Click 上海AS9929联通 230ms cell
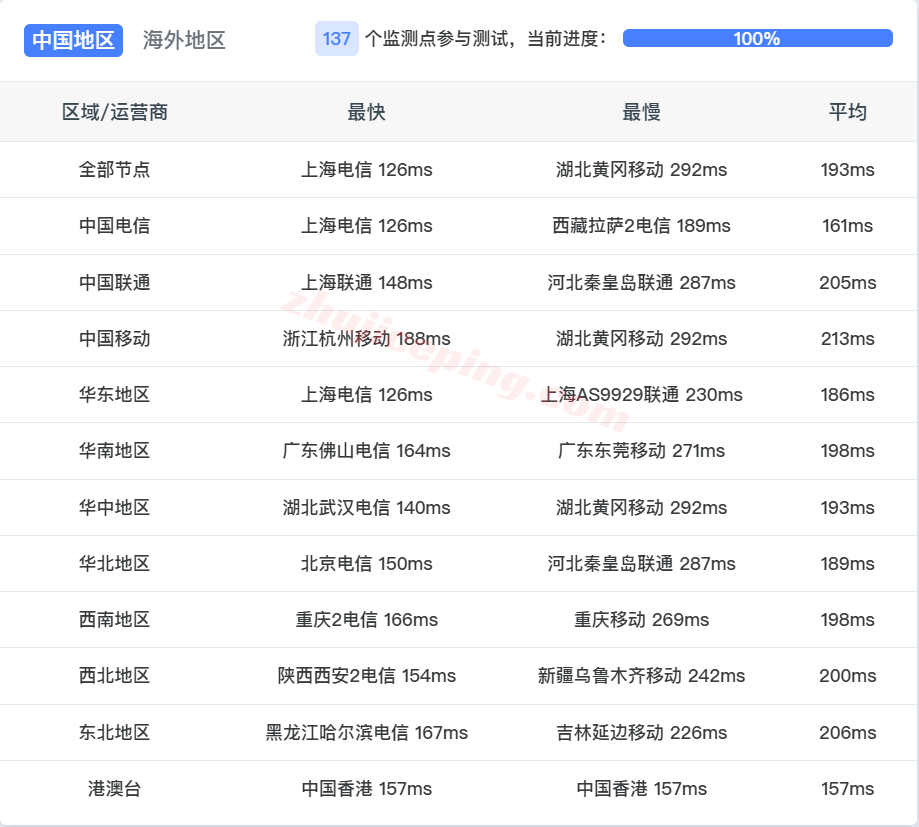This screenshot has height=827, width=919. coord(641,394)
